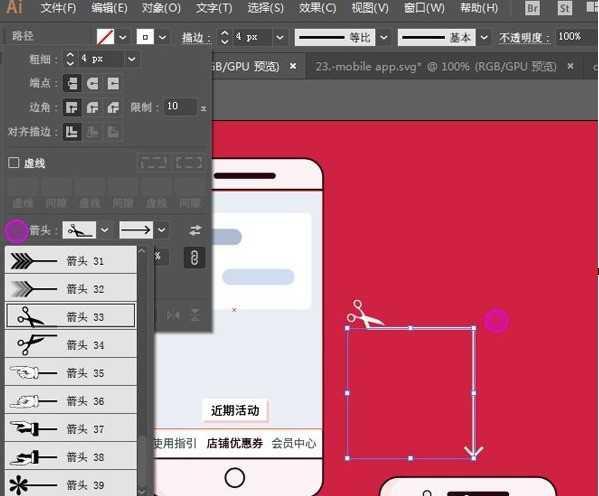Viewport: 599px width, 496px height.
Task: Click the arrowhead list scroll-up arrow
Action: click(142, 251)
